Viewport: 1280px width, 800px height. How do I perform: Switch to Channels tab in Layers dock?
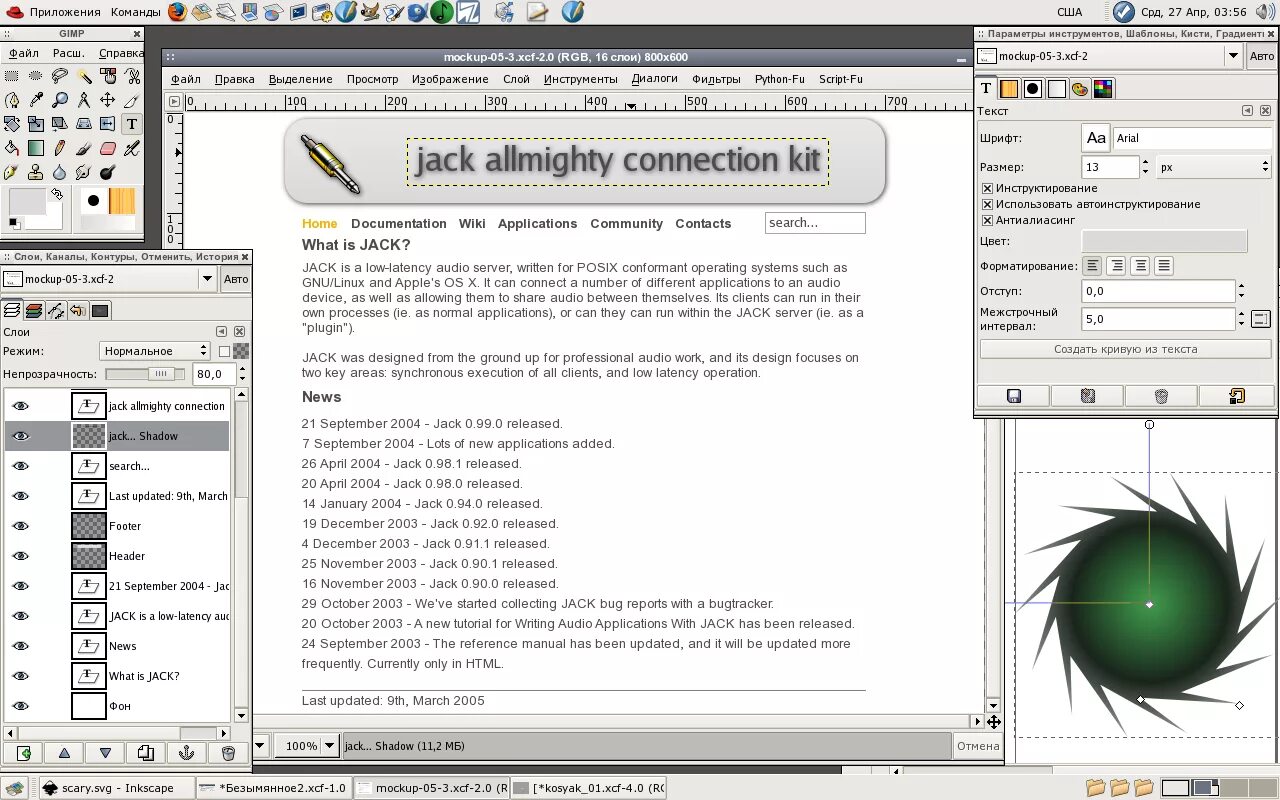click(x=35, y=310)
